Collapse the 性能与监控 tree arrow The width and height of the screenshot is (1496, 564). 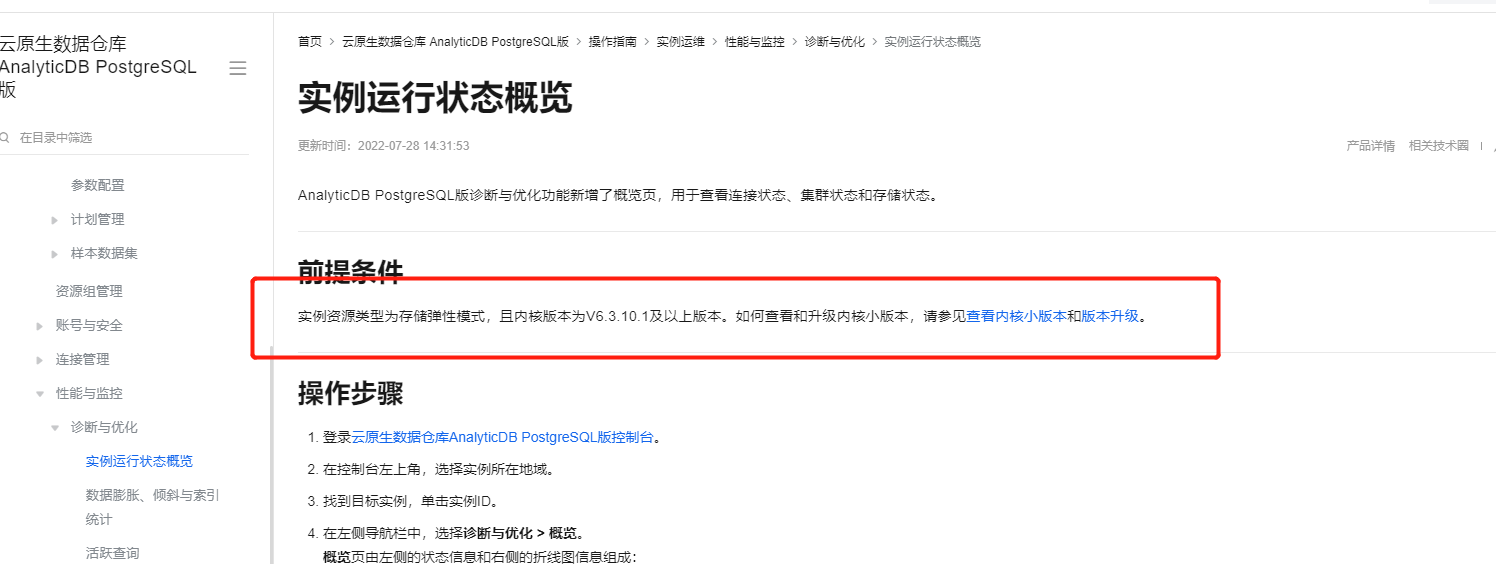point(40,394)
